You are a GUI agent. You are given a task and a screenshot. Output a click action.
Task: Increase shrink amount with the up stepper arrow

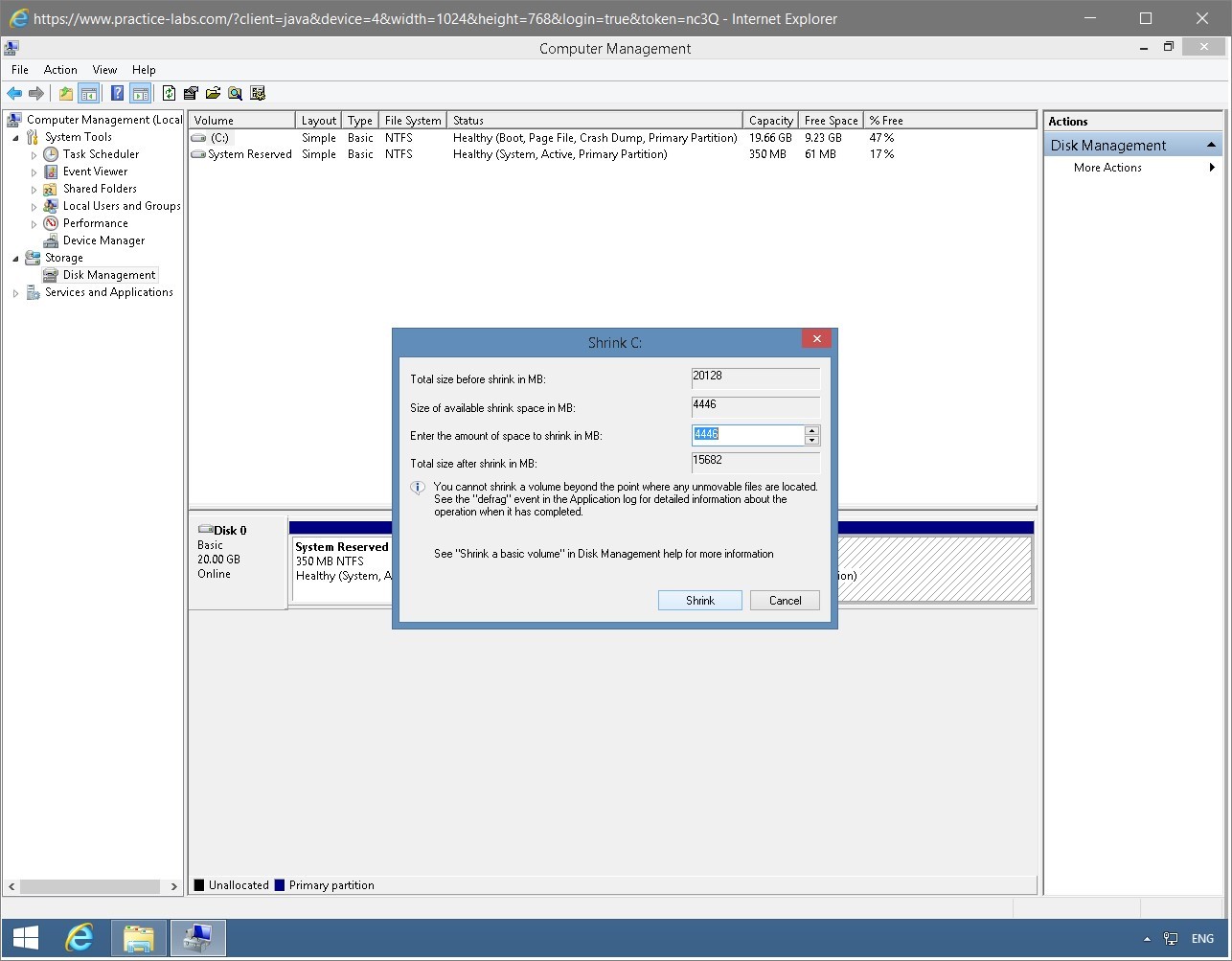811,430
